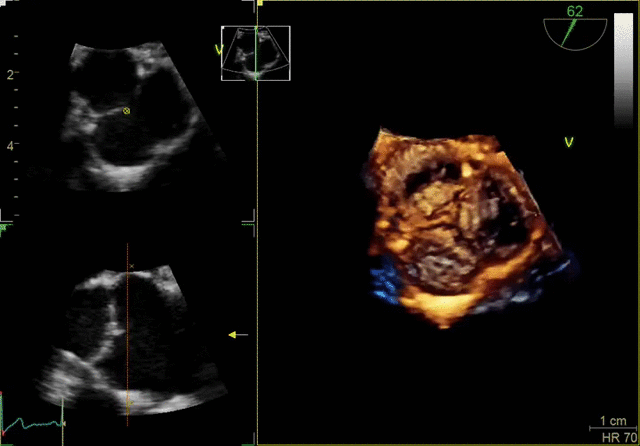This screenshot has width=640, height=446.
Task: Click the yellow left-pointing arrow indicator
Action: pos(238,335)
